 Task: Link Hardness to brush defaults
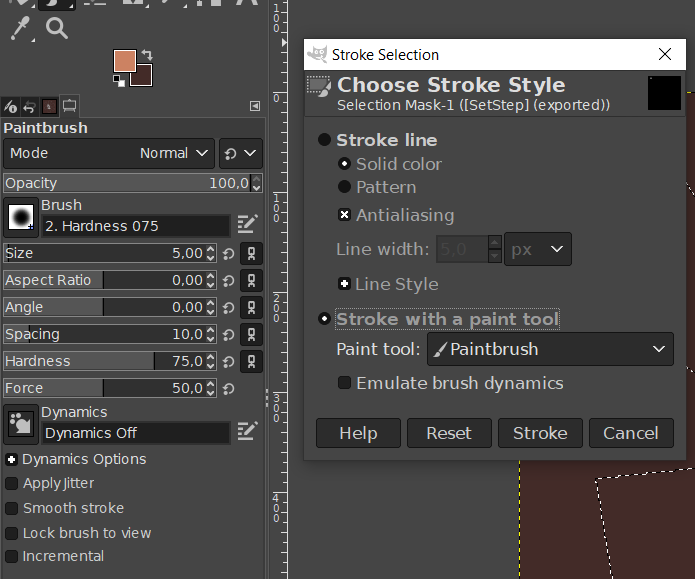251,361
